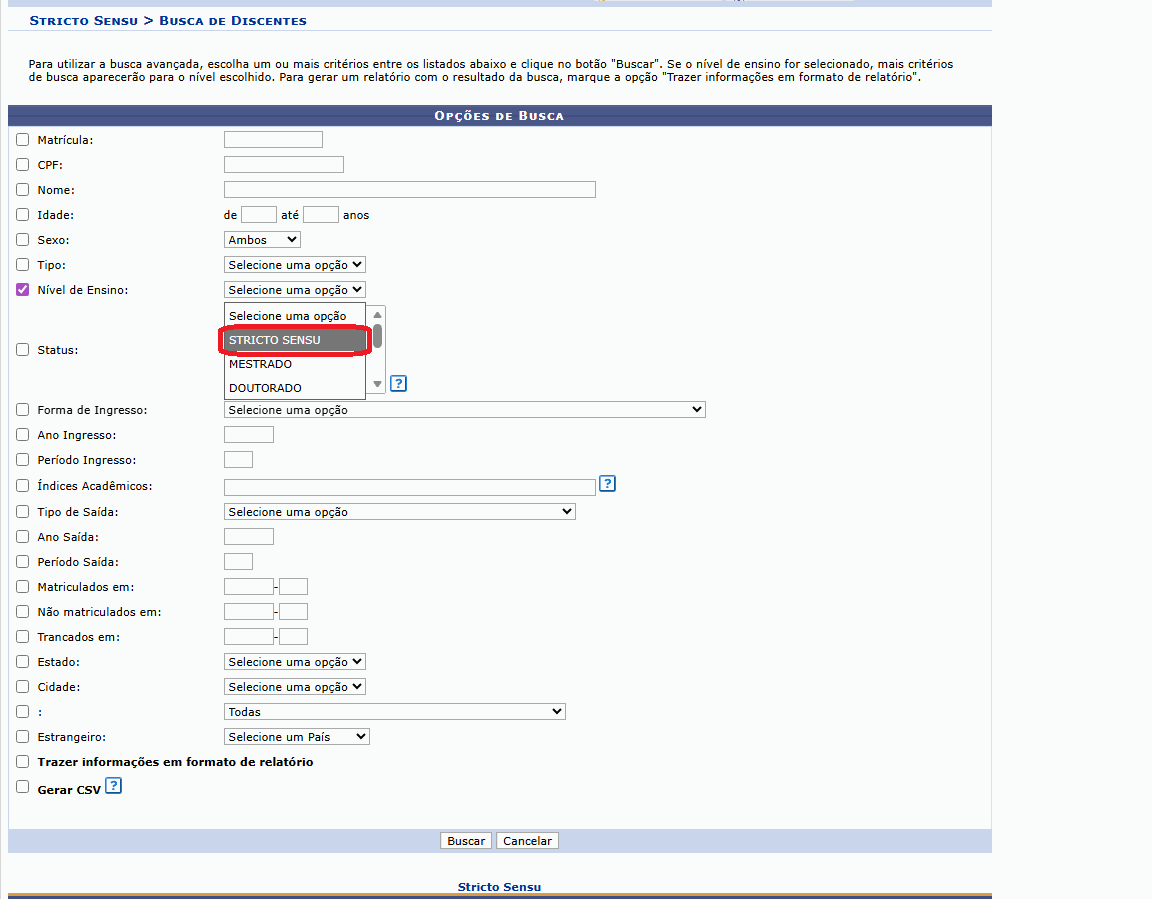Check Trazer informações em formato de relatório

(x=23, y=762)
